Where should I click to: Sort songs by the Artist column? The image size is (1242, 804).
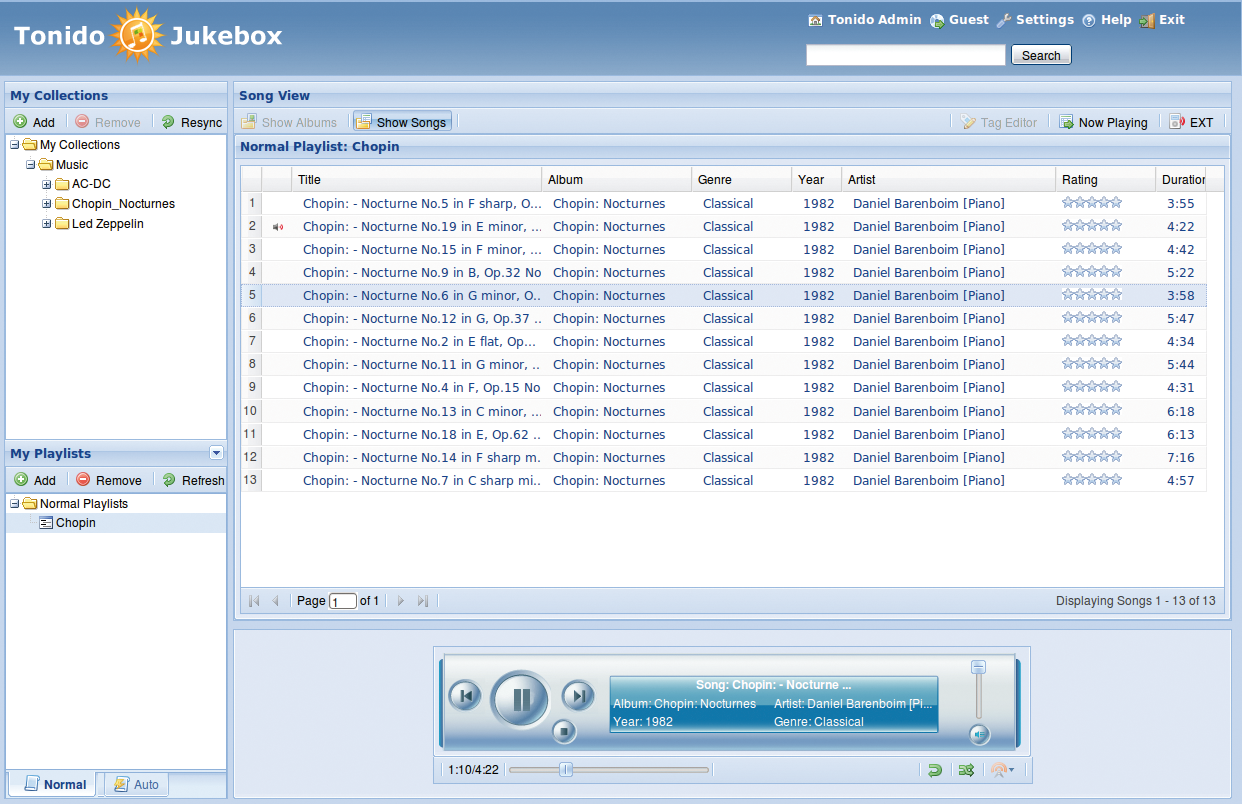coord(949,180)
